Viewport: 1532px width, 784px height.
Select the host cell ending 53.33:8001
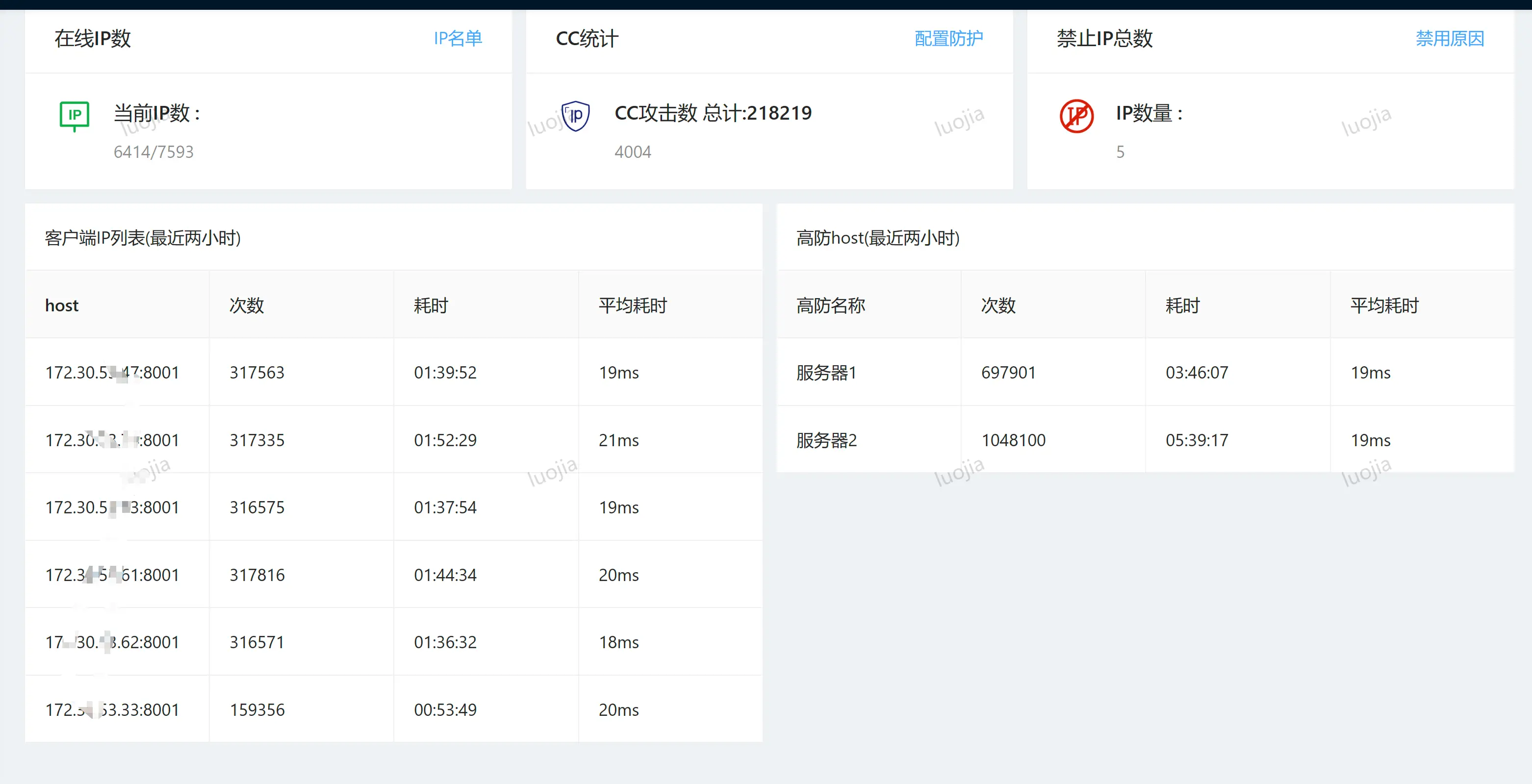(112, 710)
